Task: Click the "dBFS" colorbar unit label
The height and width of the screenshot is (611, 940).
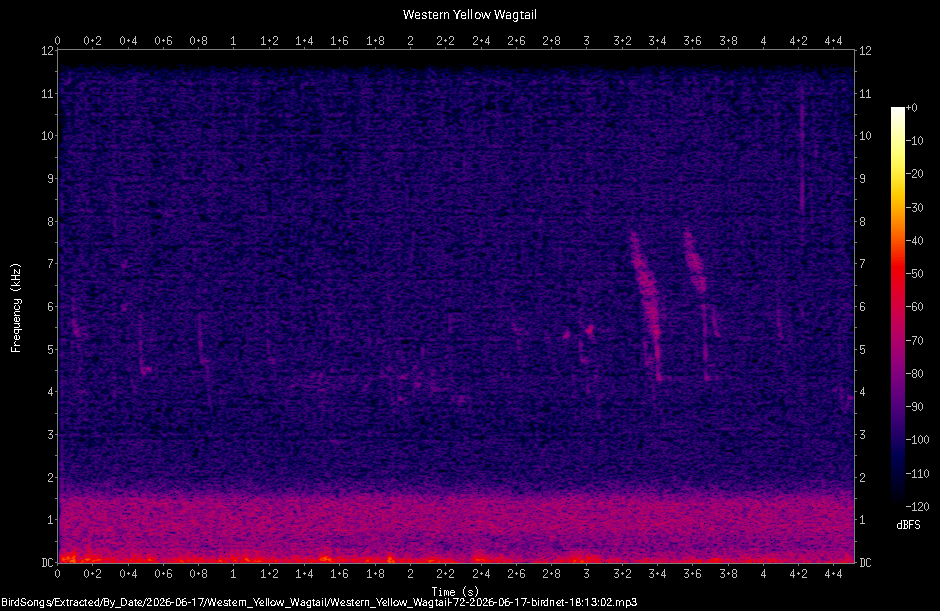Action: click(908, 525)
